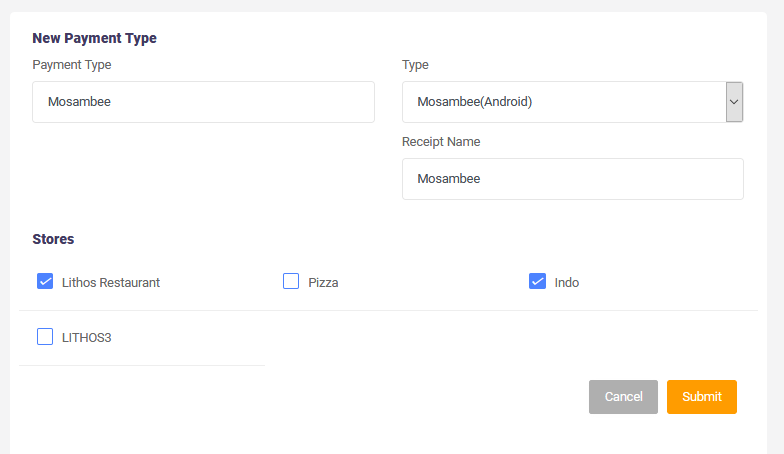Uncheck the Indo store checkbox
The width and height of the screenshot is (784, 454).
point(538,282)
